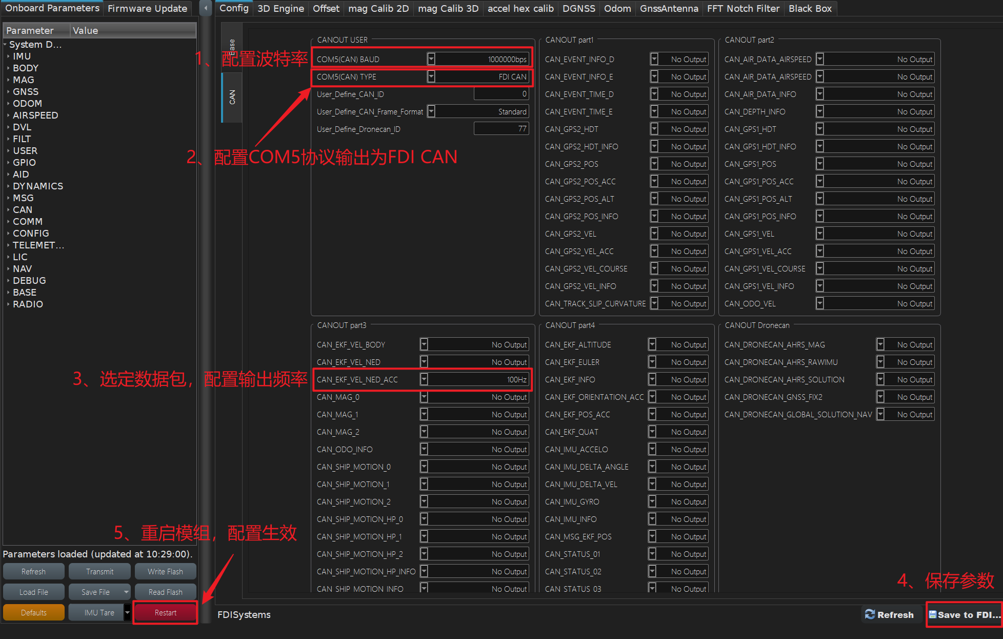Open the IMU Tare dropdown arrow
This screenshot has width=1003, height=639.
coord(127,613)
